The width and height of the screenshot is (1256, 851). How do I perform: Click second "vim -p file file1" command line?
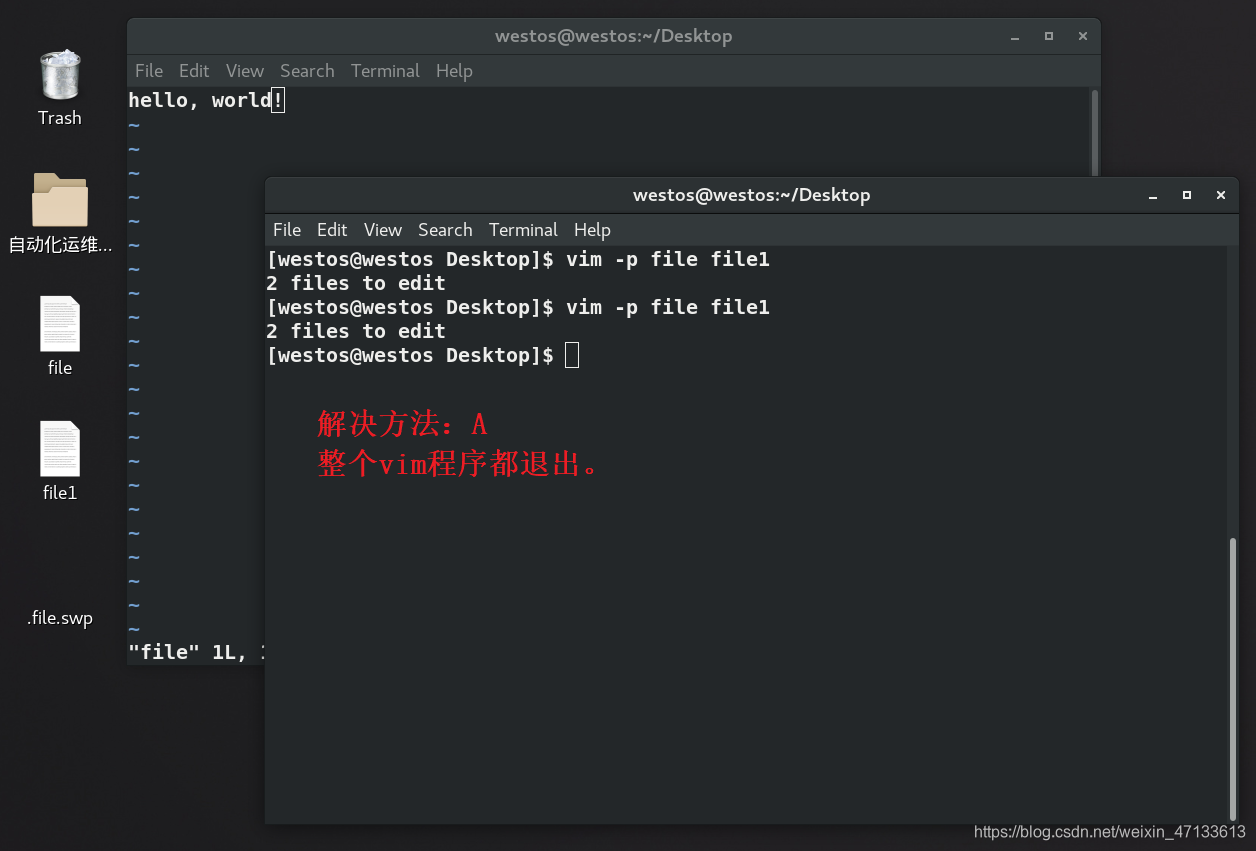(x=518, y=307)
